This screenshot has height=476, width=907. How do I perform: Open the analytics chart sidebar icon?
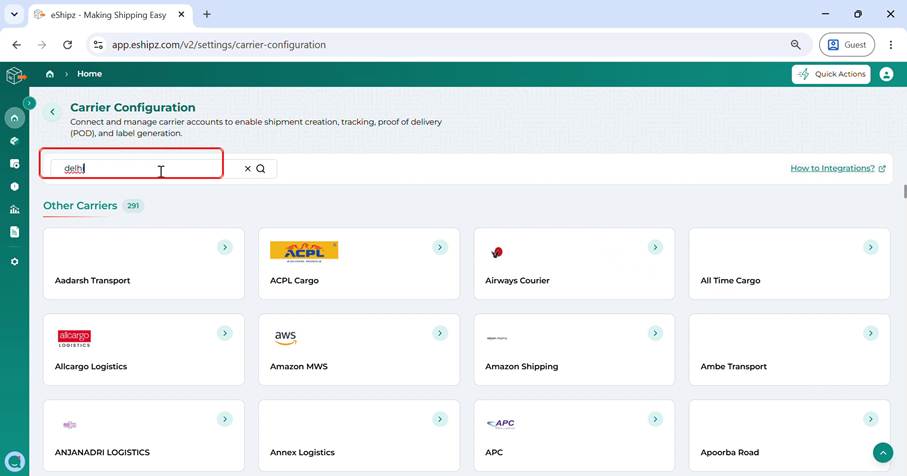(x=14, y=209)
